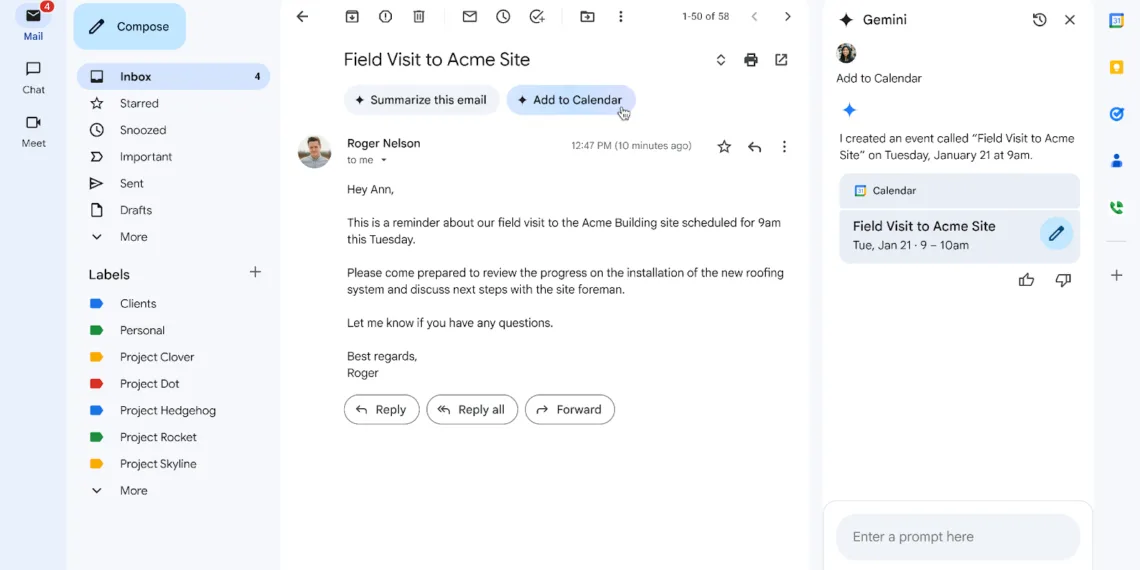Viewport: 1140px width, 570px height.
Task: Open Gemini chat history
Action: 1039,20
